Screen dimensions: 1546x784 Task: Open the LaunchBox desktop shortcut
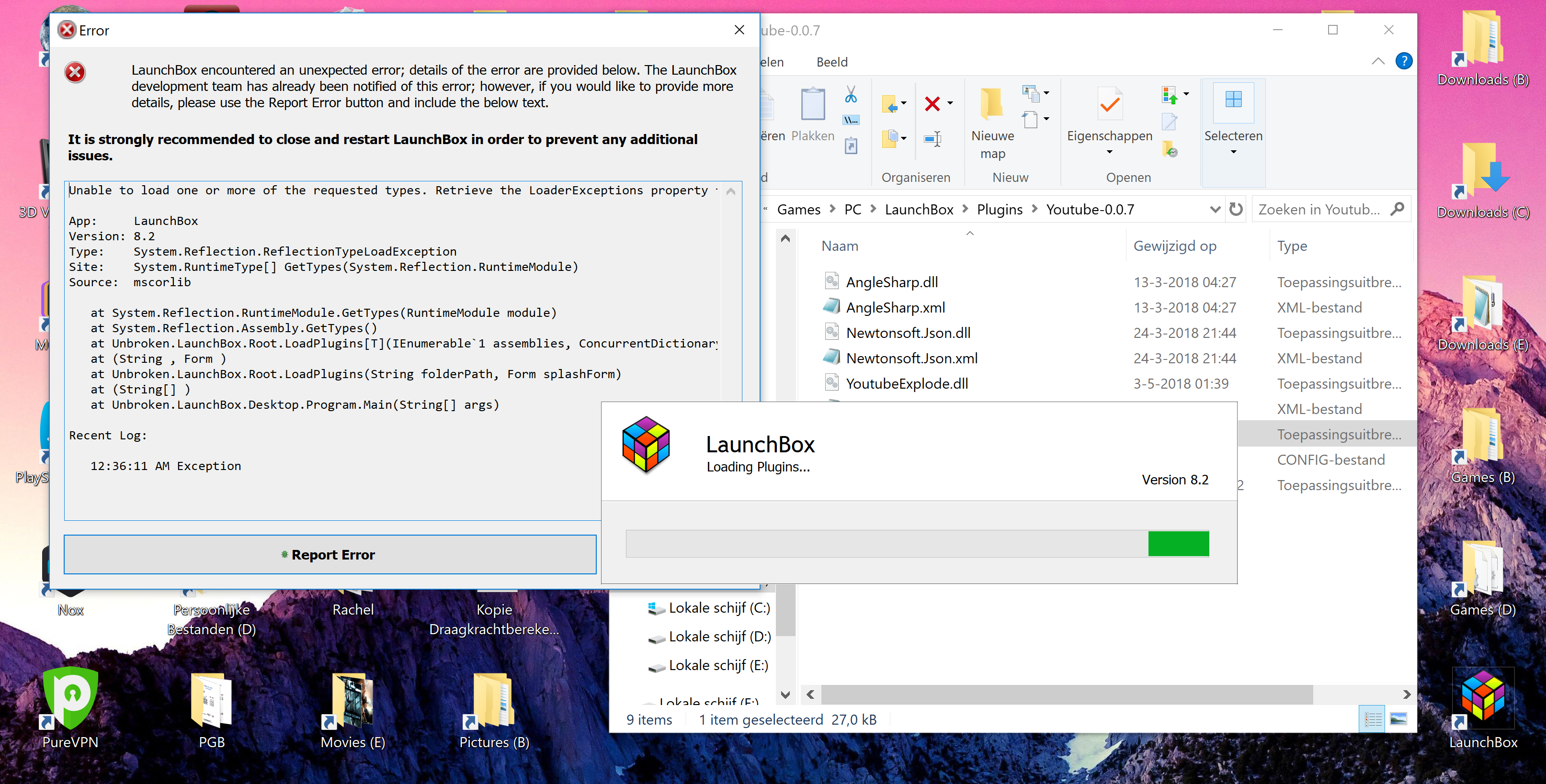pyautogui.click(x=1483, y=708)
